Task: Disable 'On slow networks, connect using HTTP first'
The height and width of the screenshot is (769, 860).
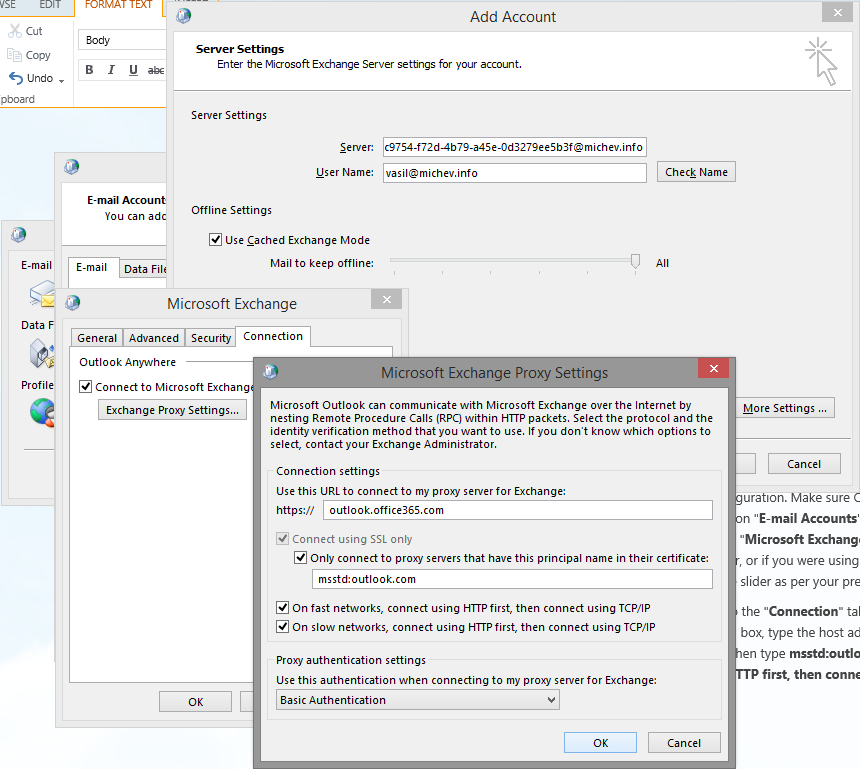Action: [284, 627]
